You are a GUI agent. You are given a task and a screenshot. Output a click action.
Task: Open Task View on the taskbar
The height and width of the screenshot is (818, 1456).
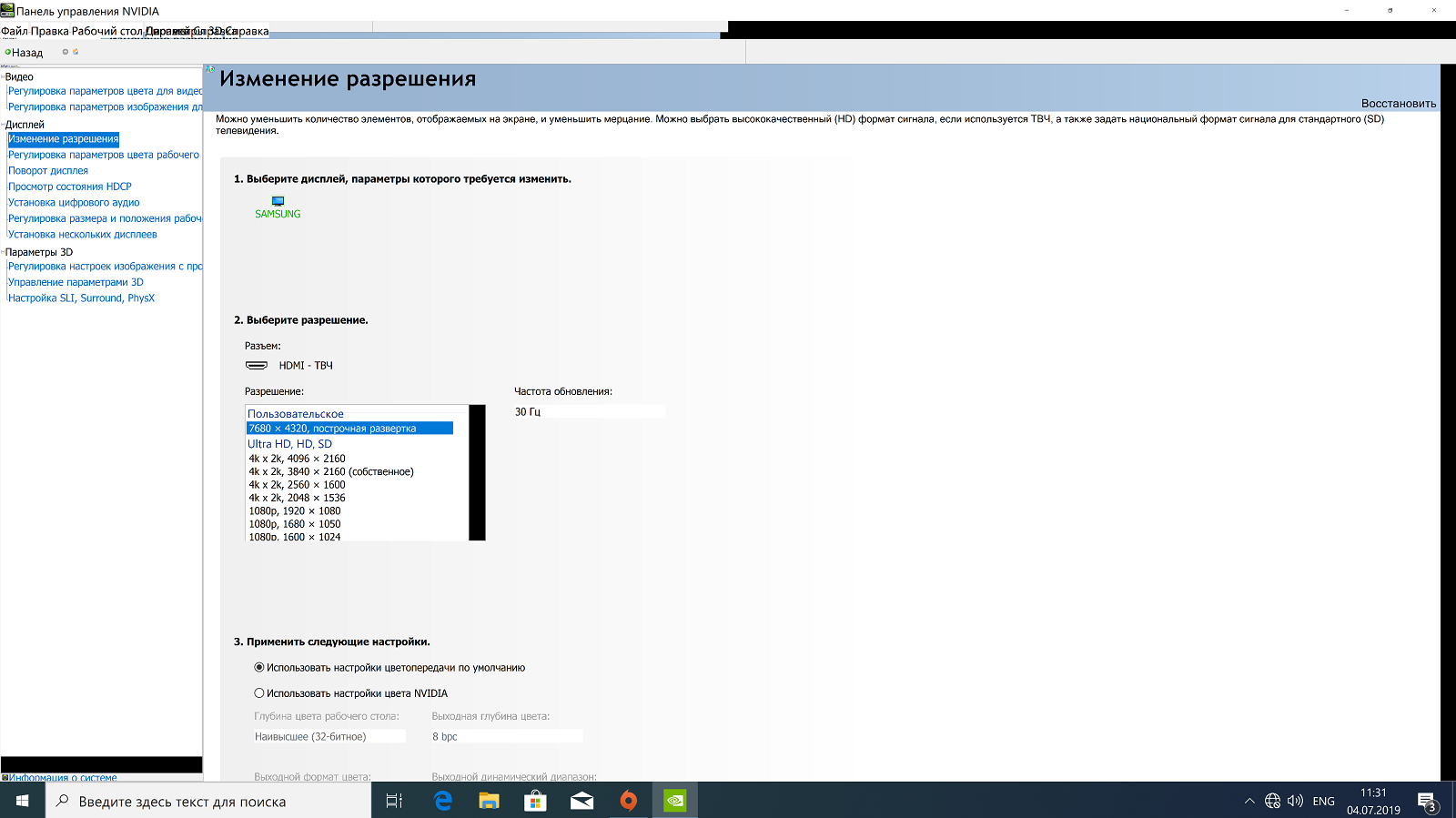coord(394,801)
